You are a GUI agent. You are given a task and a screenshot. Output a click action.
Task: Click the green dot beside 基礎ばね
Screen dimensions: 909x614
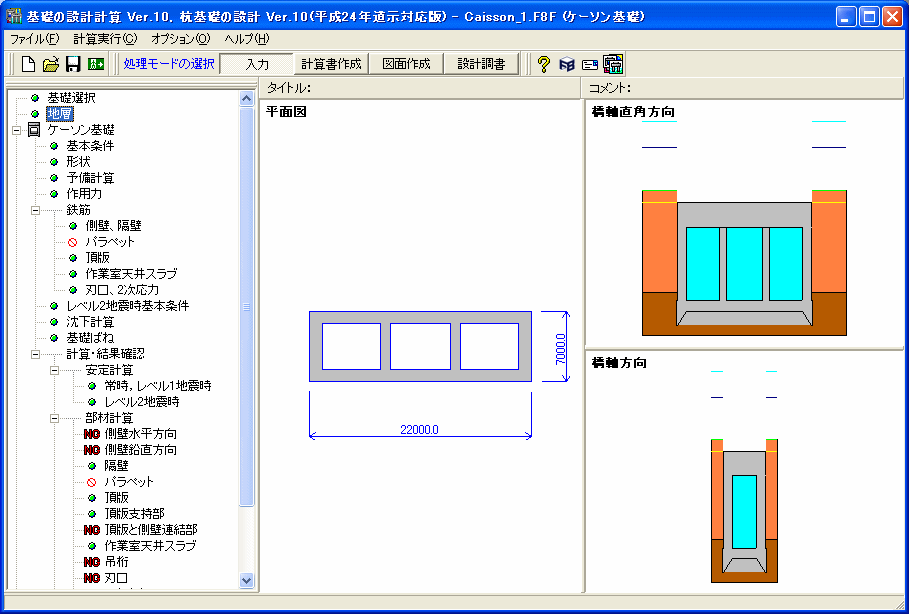[54, 338]
